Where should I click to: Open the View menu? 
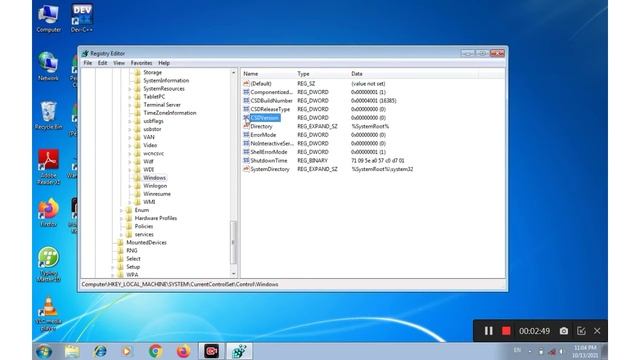(x=119, y=63)
